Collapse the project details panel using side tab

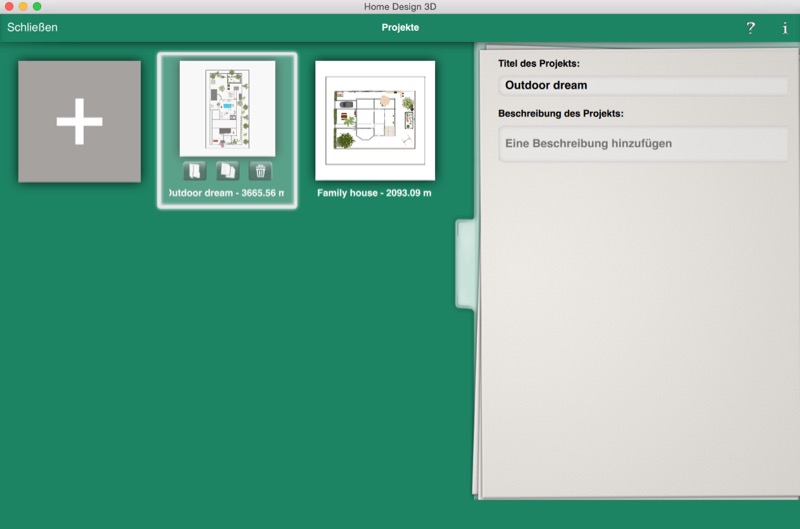click(x=465, y=264)
